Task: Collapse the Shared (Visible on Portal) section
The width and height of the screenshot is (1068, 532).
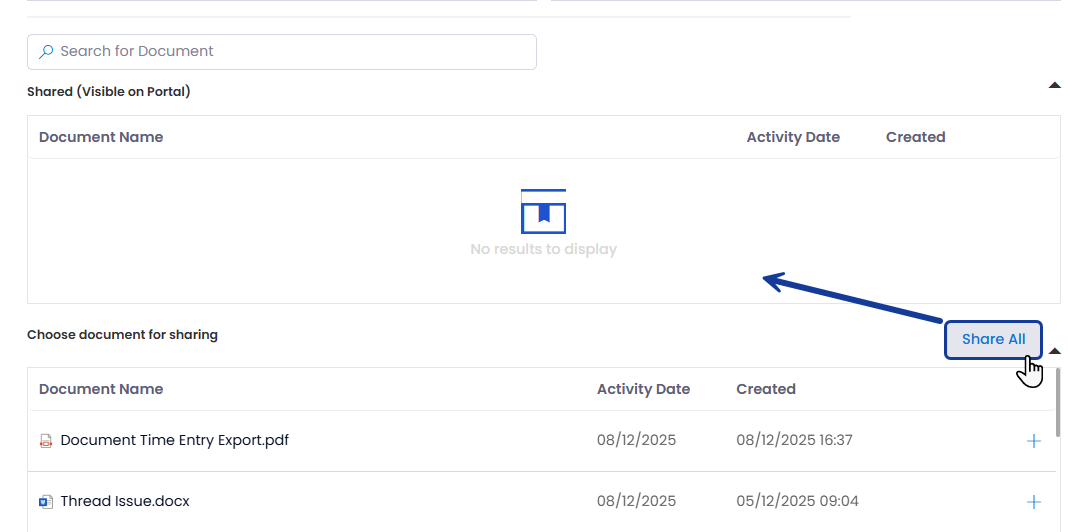Action: 1054,86
